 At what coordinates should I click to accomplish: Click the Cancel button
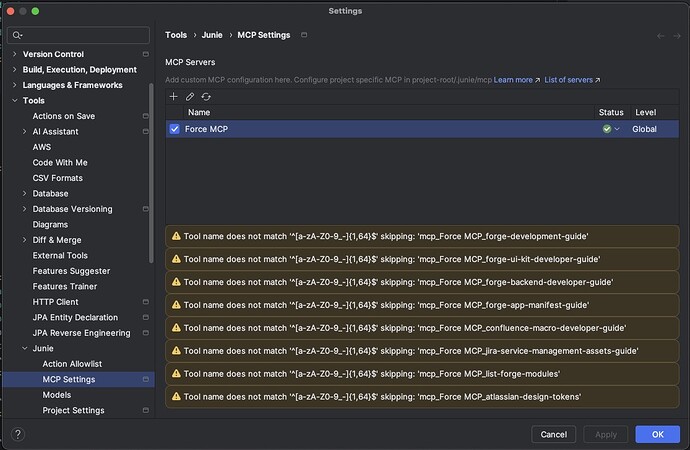[x=553, y=434]
